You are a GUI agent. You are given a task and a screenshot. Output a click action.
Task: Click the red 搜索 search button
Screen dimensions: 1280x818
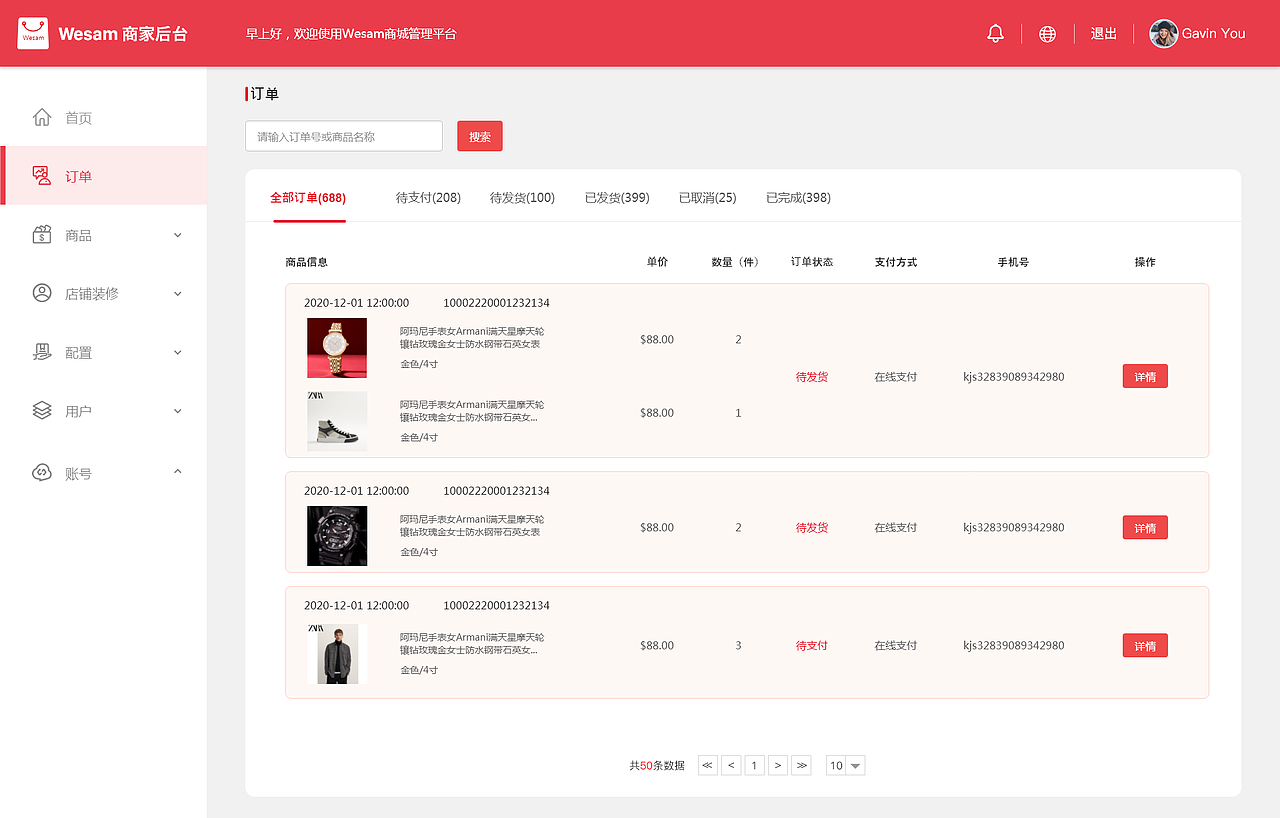click(479, 136)
